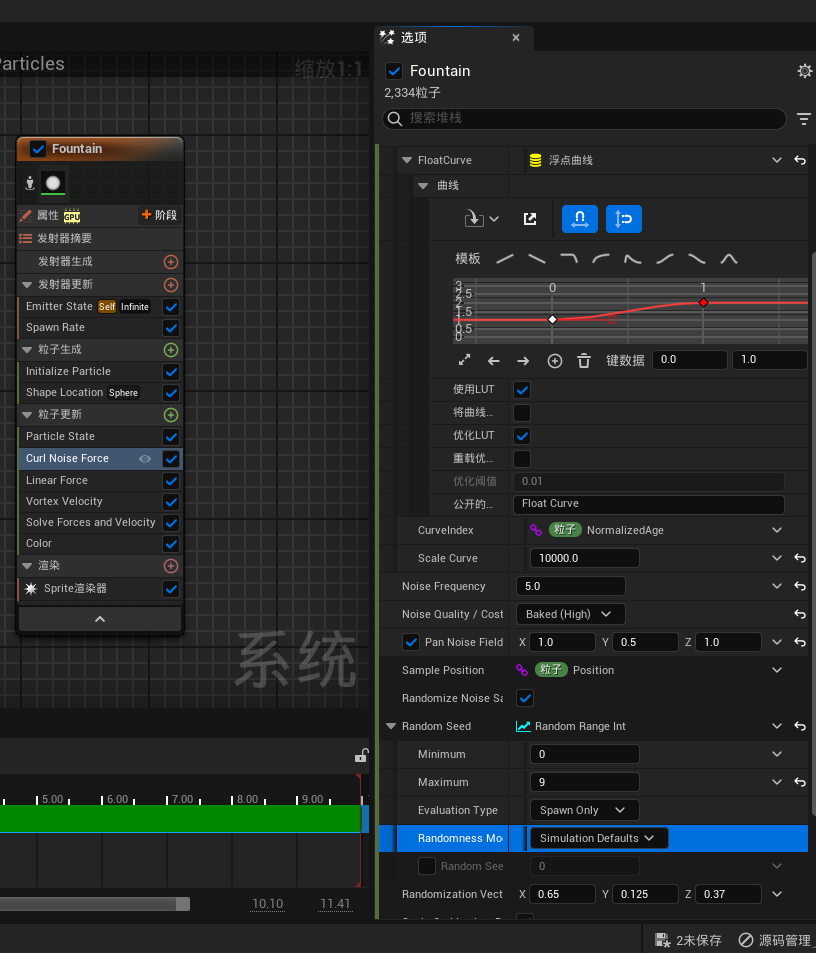The height and width of the screenshot is (953, 816).
Task: Click timeline horizontal scrollbar thumb
Action: [95, 904]
